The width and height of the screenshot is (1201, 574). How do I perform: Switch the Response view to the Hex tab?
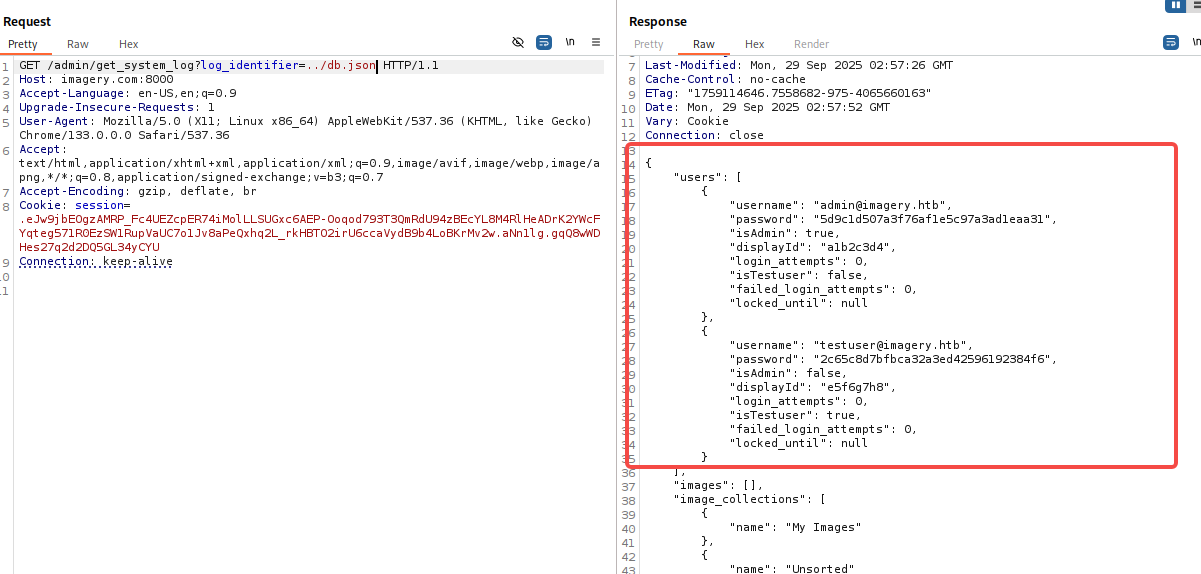(x=755, y=44)
